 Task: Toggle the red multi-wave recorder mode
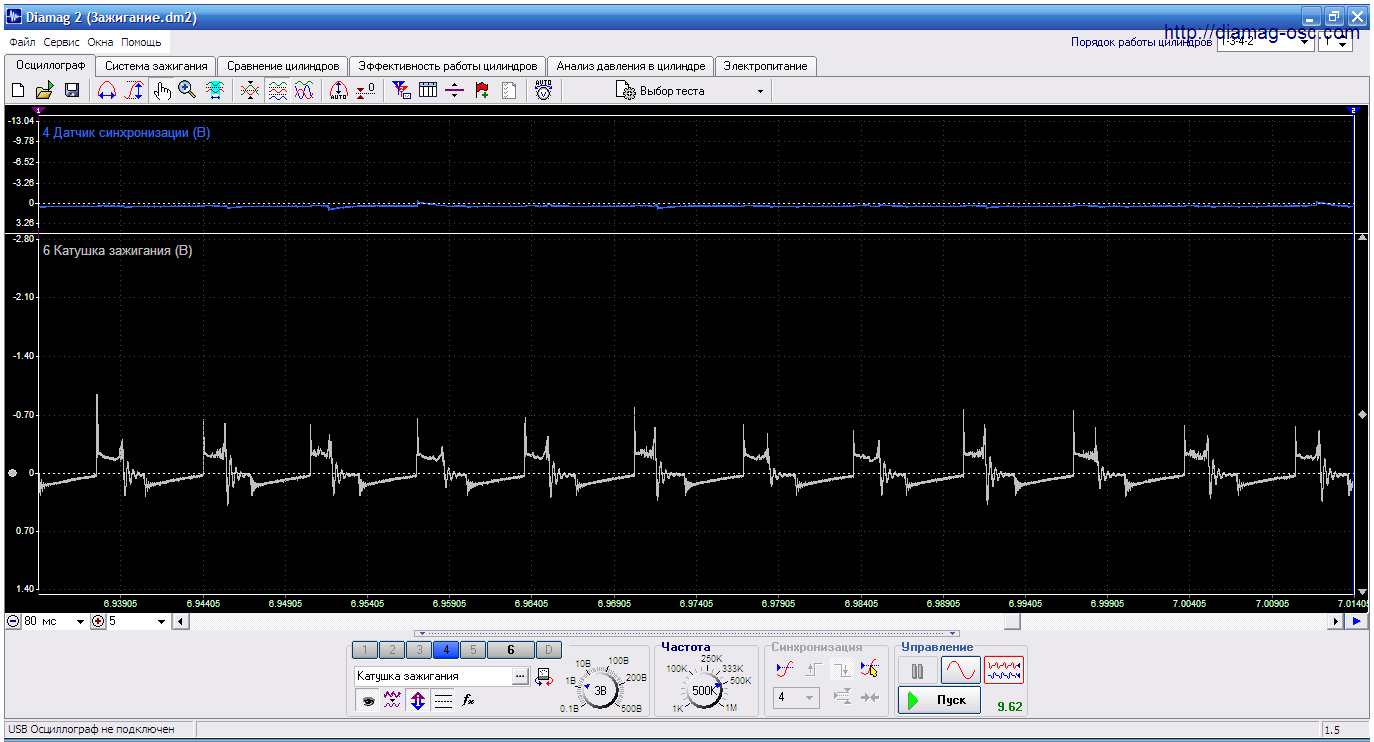[1005, 670]
